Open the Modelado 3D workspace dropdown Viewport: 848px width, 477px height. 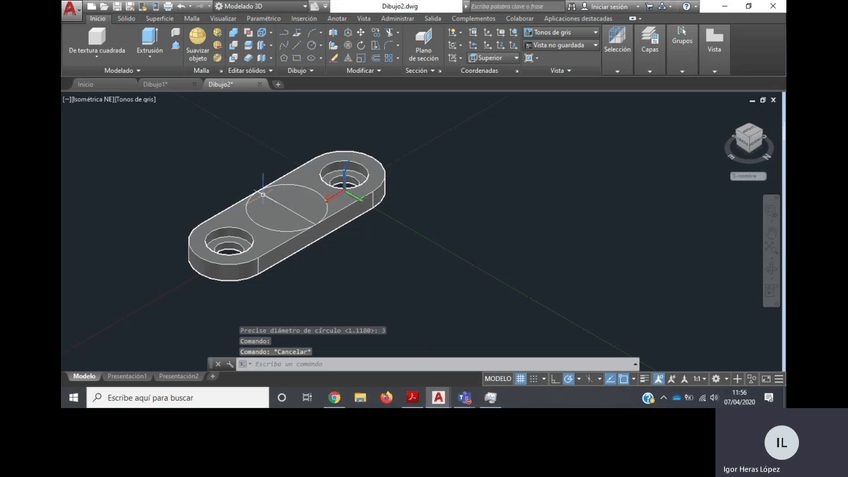pos(260,6)
